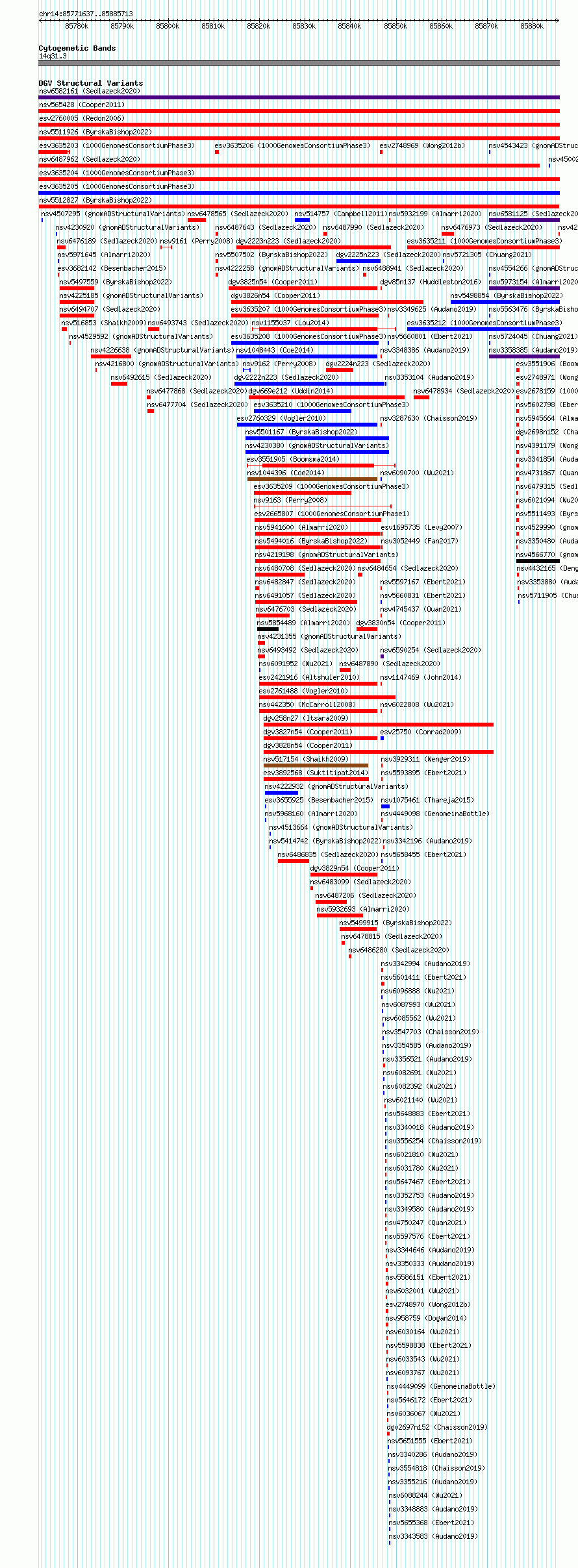Click esv3682142 (Besenbacher2015) label
This screenshot has width=578, height=1568.
pyautogui.click(x=112, y=268)
